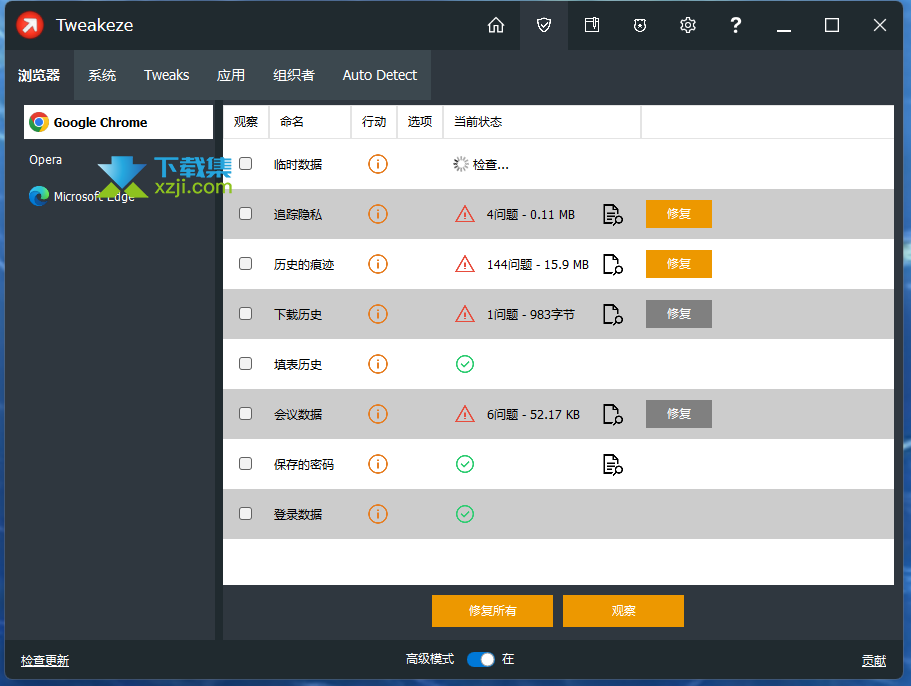The image size is (911, 686).
Task: Switch to the 浏览器 tab
Action: pos(39,75)
